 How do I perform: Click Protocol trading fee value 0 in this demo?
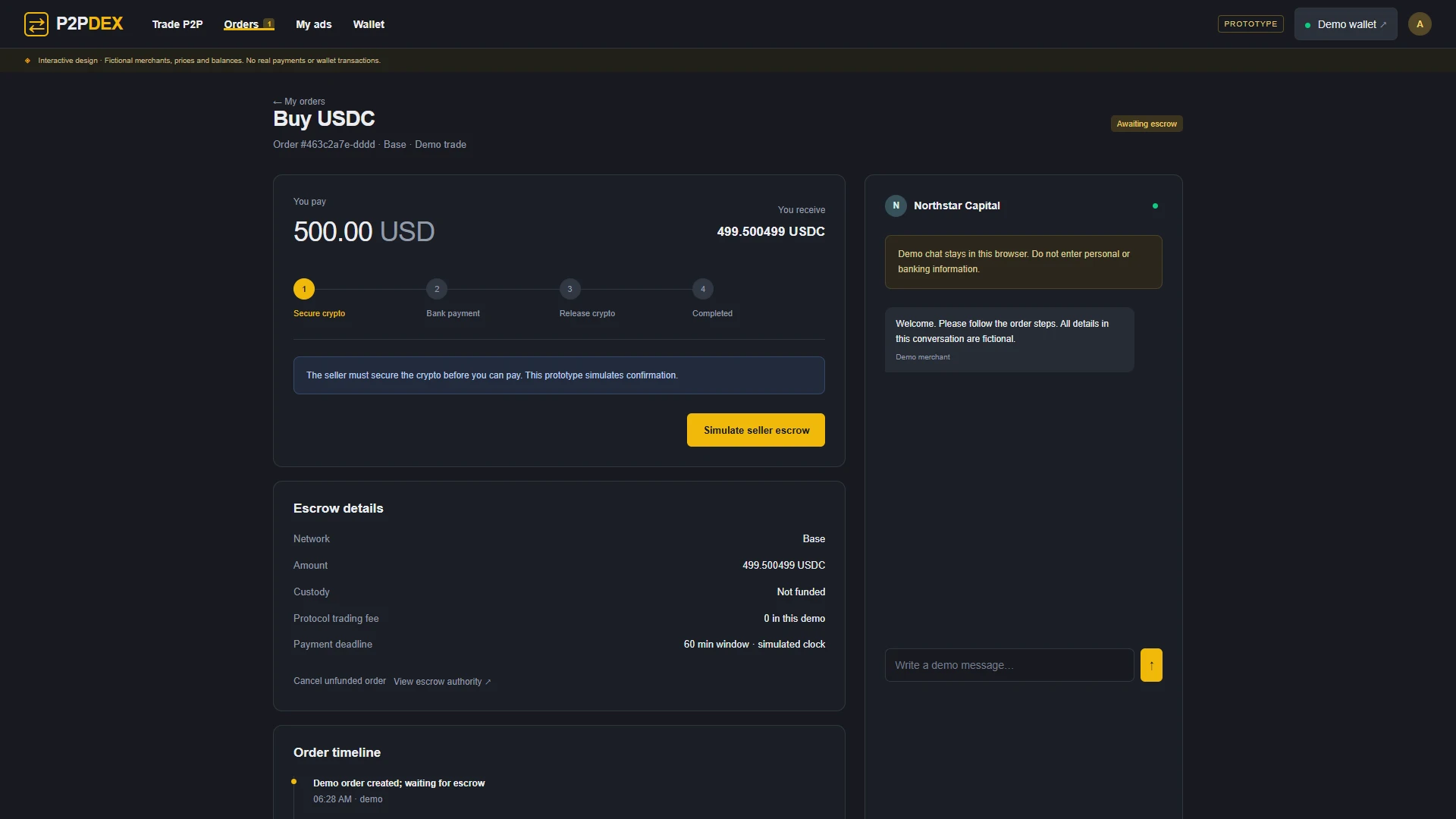pos(794,619)
